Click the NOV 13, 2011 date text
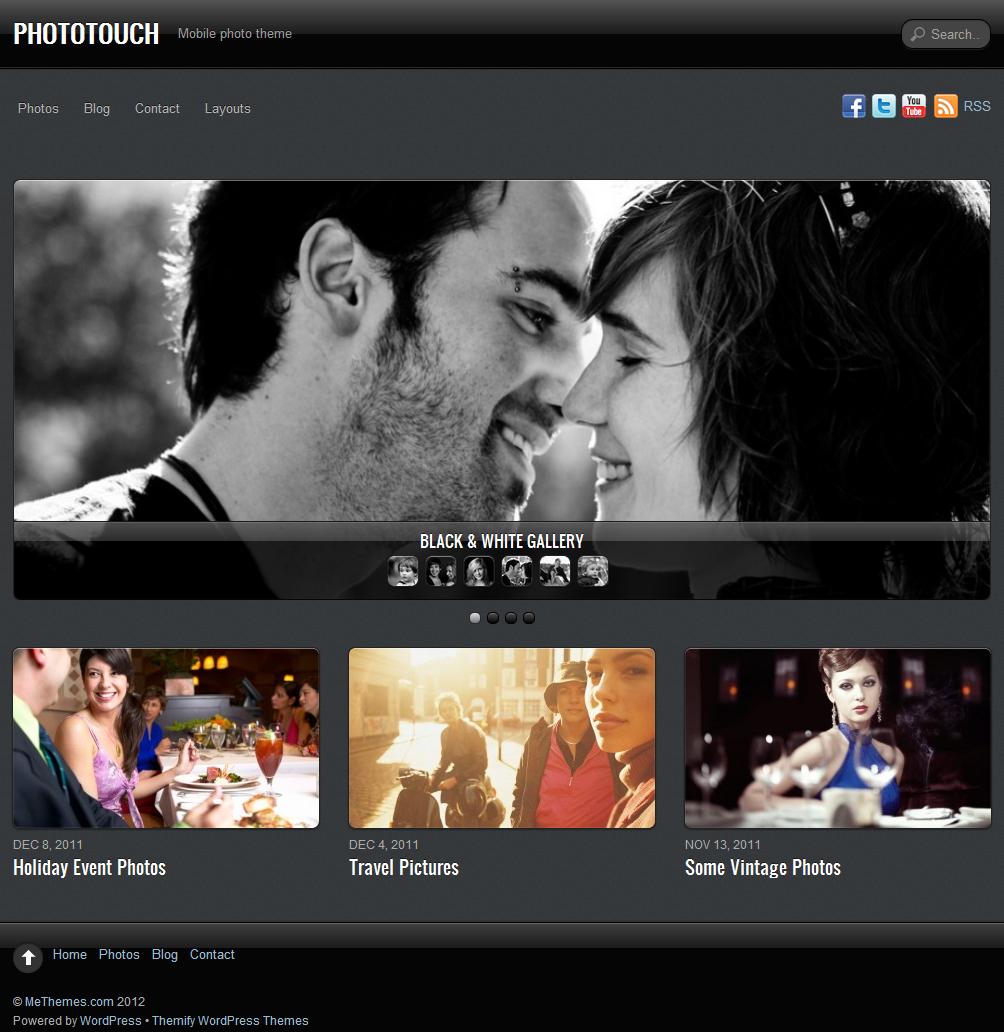 tap(723, 844)
